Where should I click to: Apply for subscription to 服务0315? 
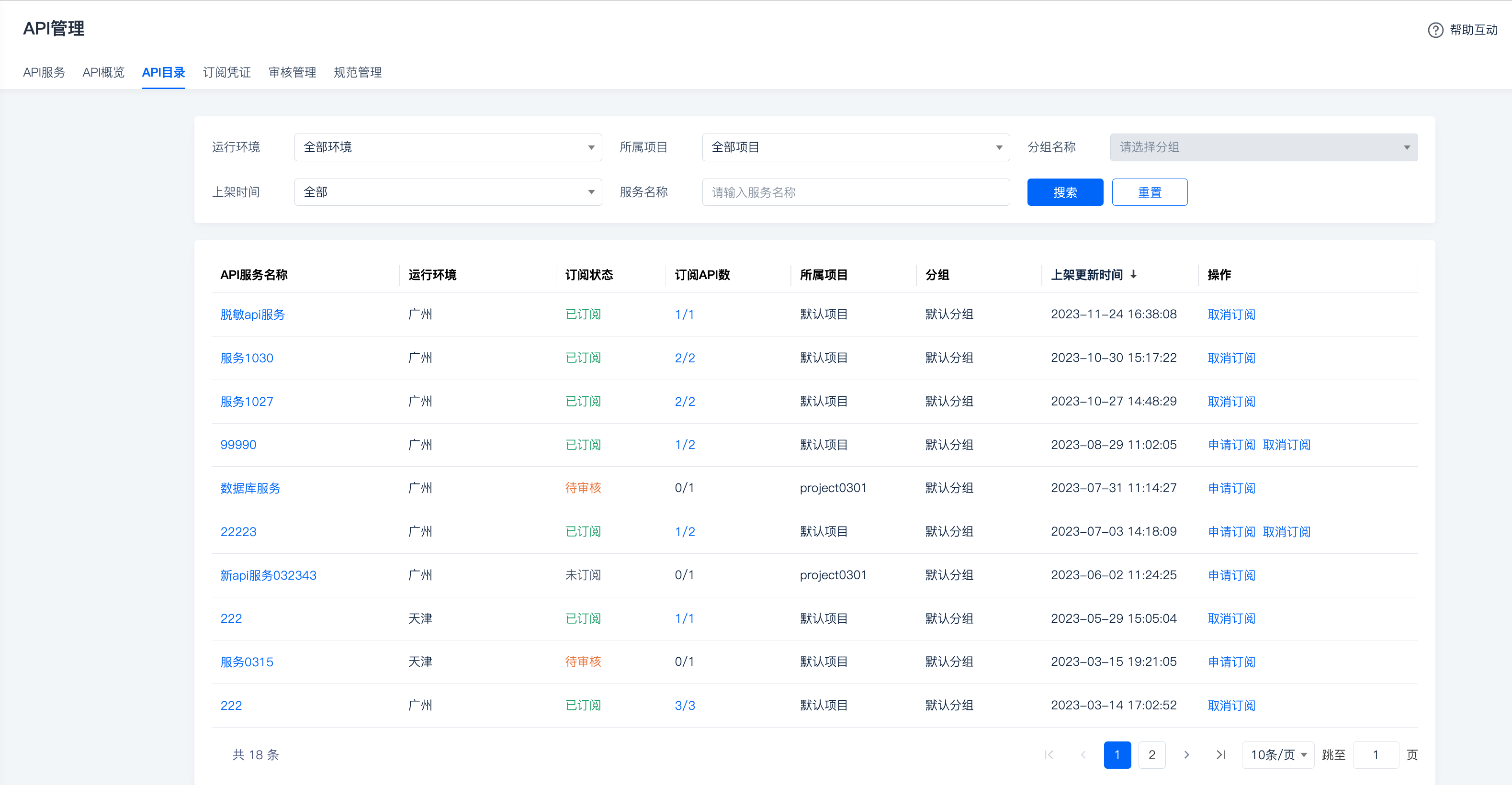[1231, 662]
